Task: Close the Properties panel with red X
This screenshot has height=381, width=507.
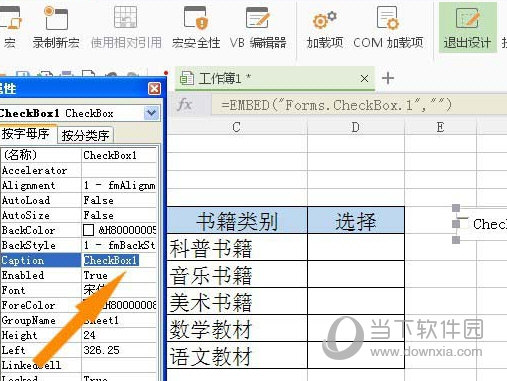Action: pos(154,89)
